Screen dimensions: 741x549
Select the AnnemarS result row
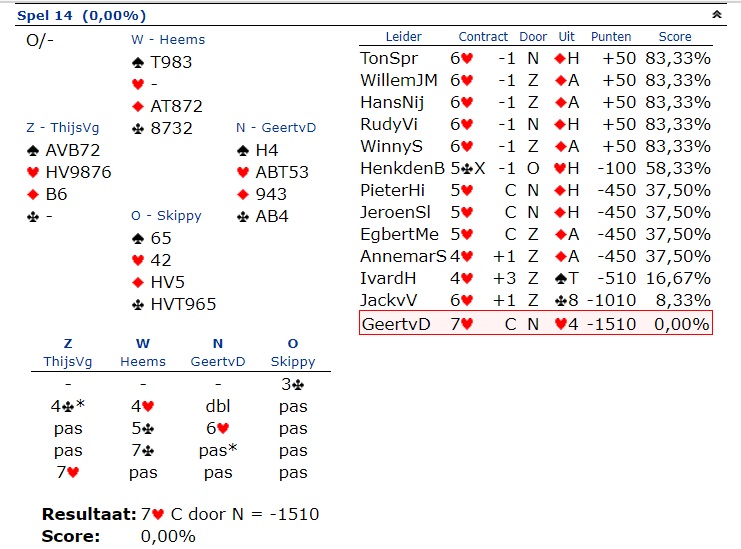[535, 256]
